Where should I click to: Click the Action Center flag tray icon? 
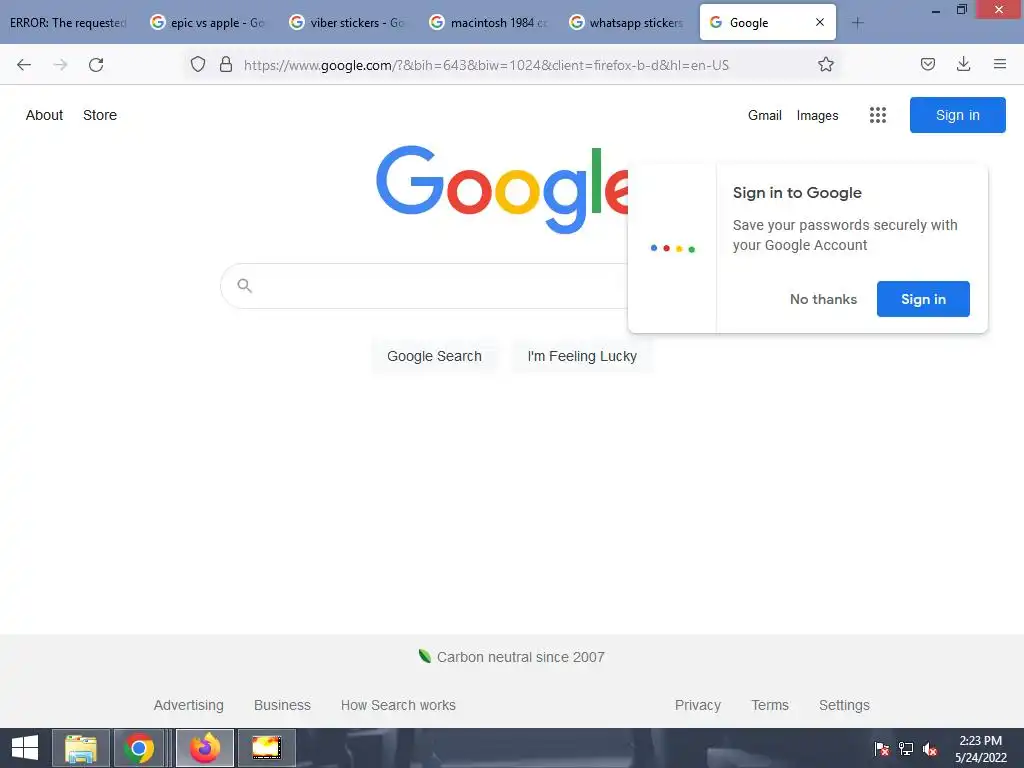pyautogui.click(x=881, y=748)
